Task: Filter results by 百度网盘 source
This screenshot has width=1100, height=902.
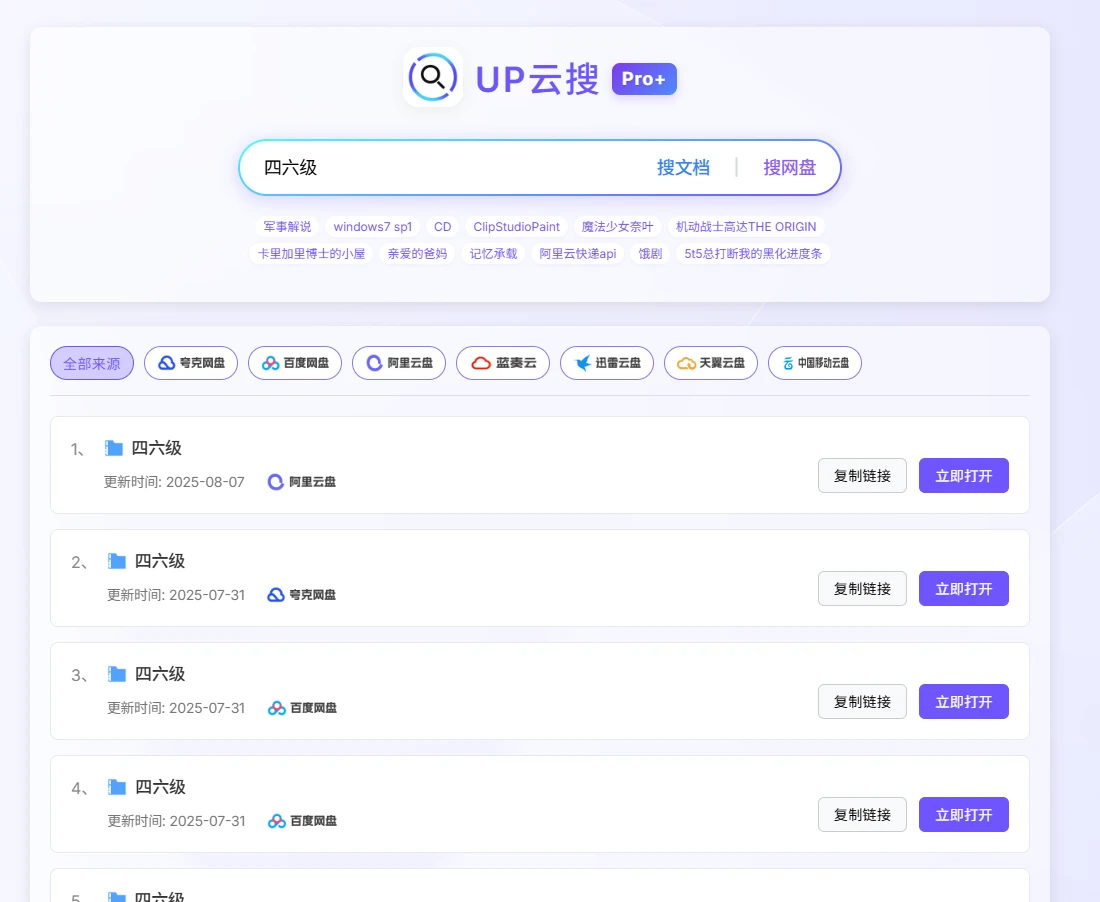Action: [295, 363]
